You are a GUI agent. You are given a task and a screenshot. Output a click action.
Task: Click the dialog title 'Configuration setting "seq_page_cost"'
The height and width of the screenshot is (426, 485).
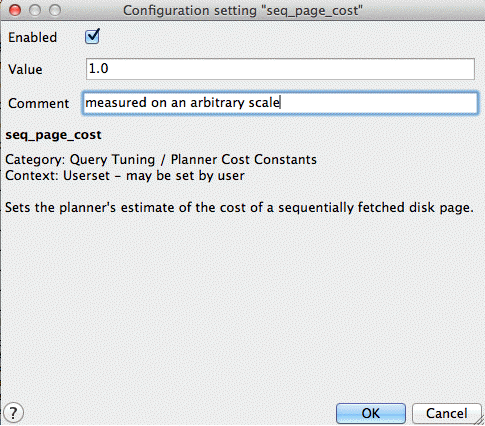tap(243, 11)
